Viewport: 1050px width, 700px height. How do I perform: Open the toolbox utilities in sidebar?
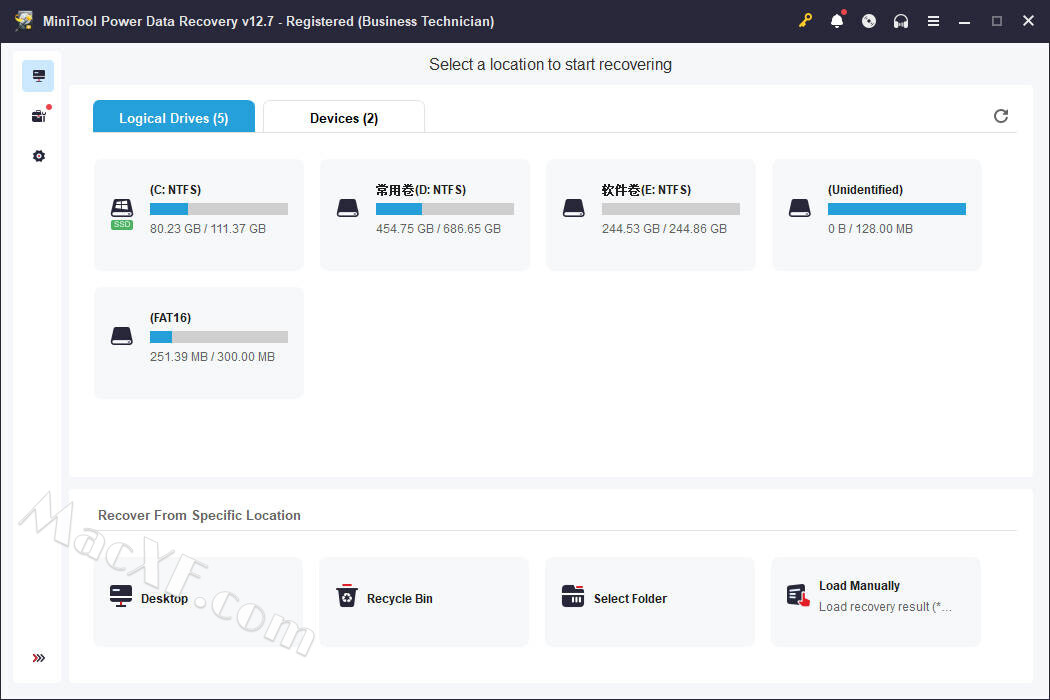[x=39, y=116]
